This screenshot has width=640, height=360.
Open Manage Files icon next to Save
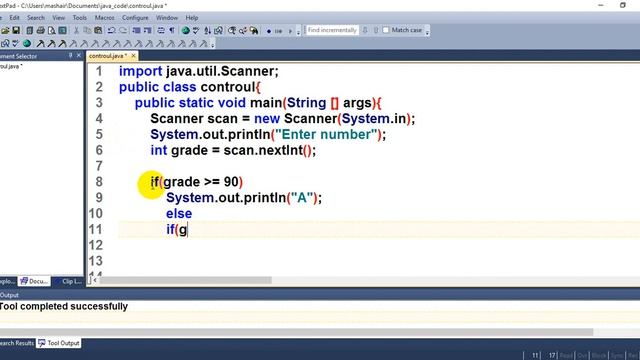pyautogui.click(x=29, y=31)
